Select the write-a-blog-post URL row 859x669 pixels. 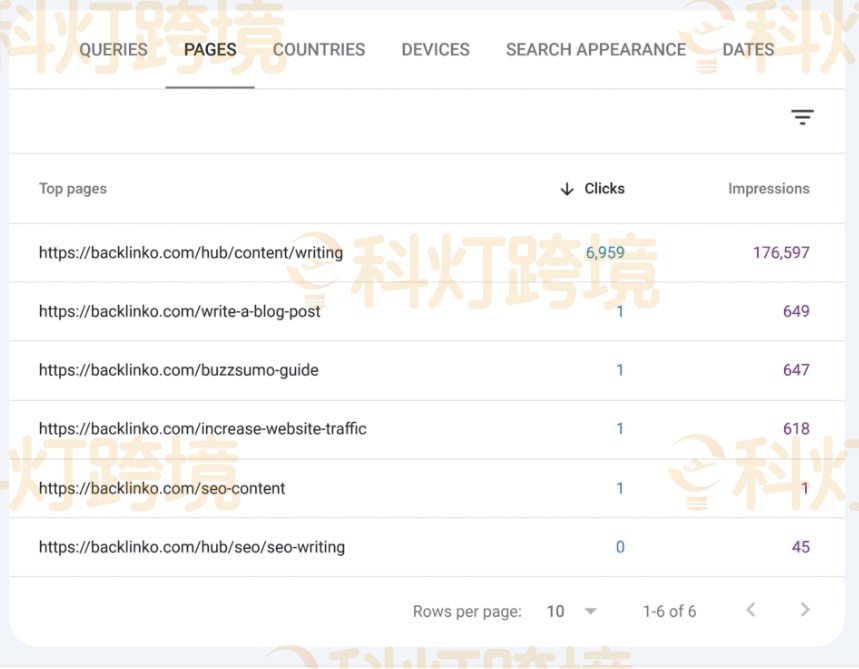tap(180, 311)
